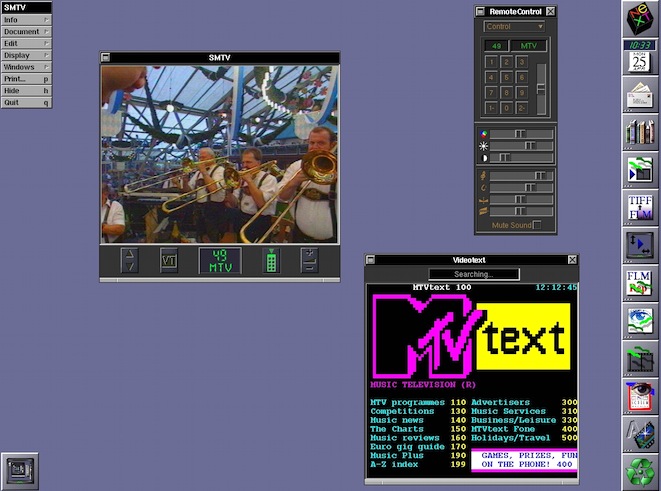Click the 1- tens-digit key on RemoteControl
The height and width of the screenshot is (491, 661).
pyautogui.click(x=491, y=108)
